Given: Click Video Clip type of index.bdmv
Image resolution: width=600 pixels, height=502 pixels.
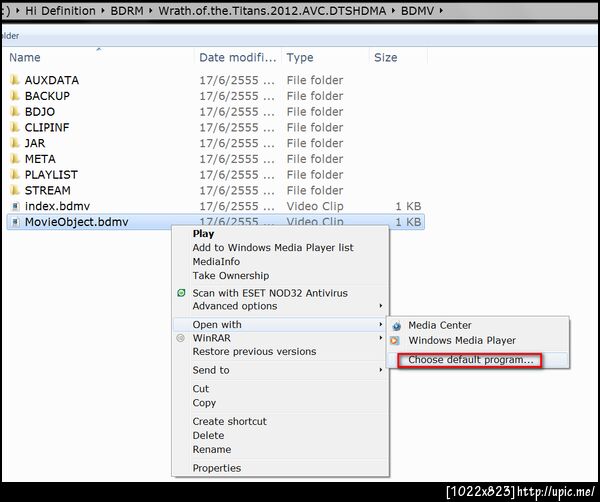Looking at the screenshot, I should pos(315,206).
